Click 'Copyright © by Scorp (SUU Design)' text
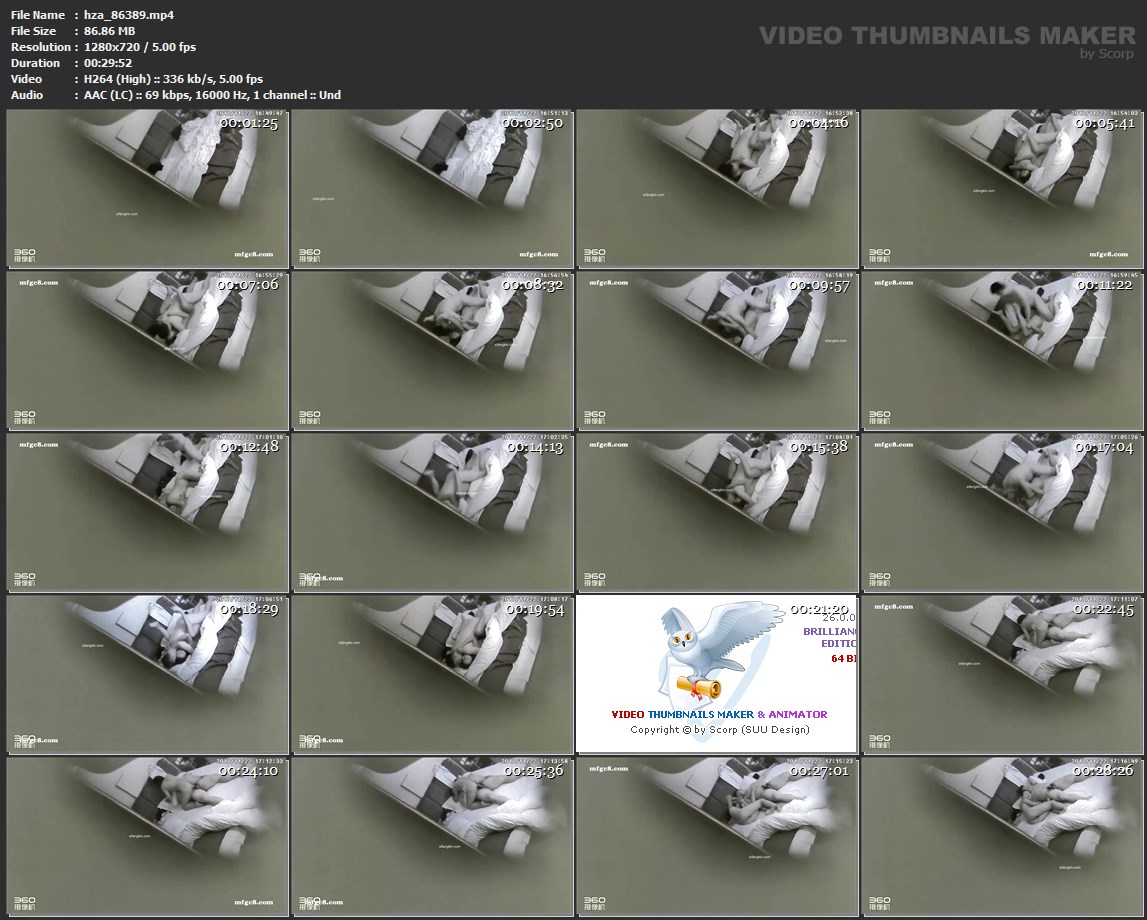Viewport: 1147px width, 920px height. click(720, 730)
